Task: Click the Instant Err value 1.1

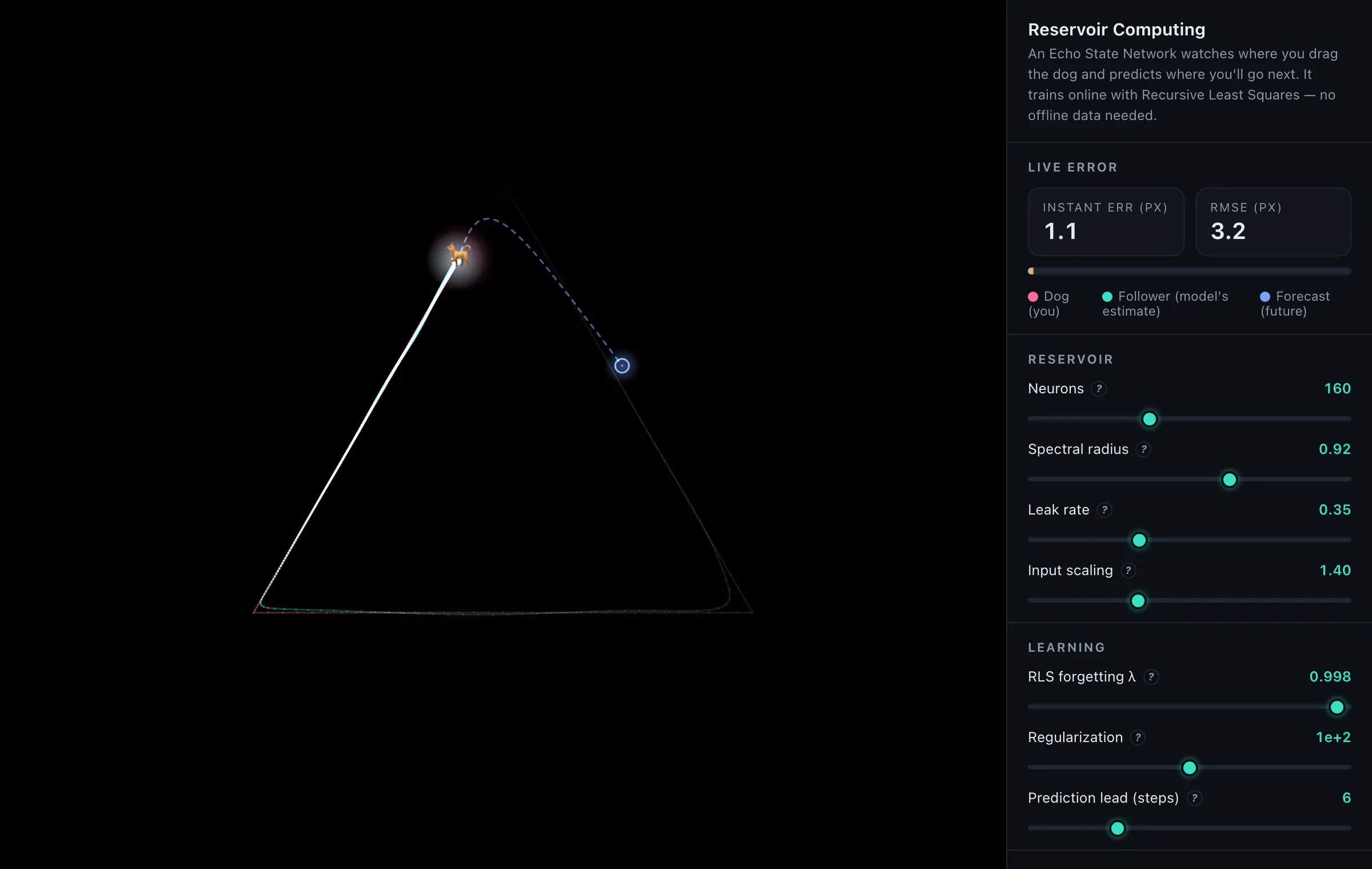Action: 1060,232
